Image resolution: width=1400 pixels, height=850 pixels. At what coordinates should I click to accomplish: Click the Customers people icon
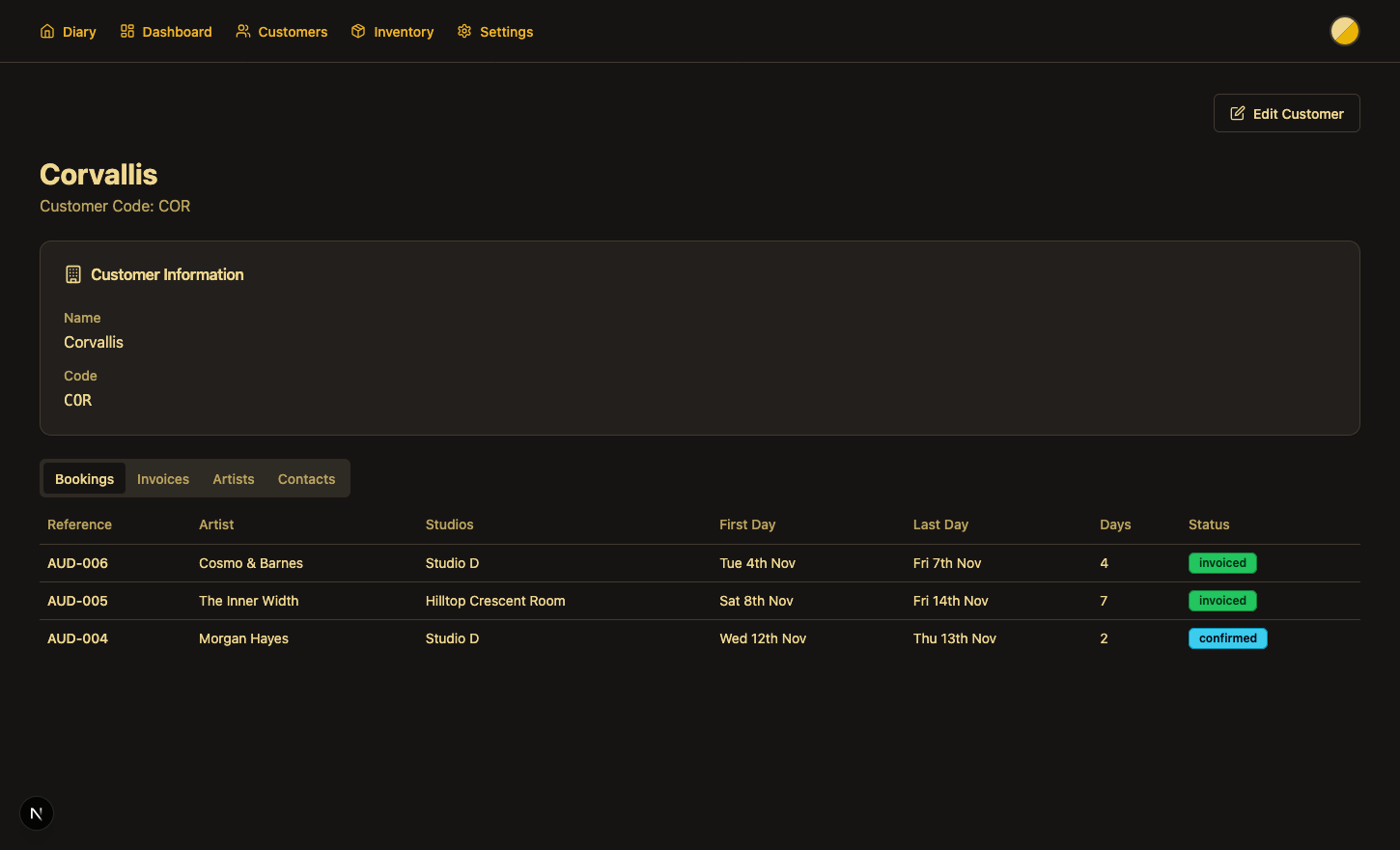click(243, 32)
